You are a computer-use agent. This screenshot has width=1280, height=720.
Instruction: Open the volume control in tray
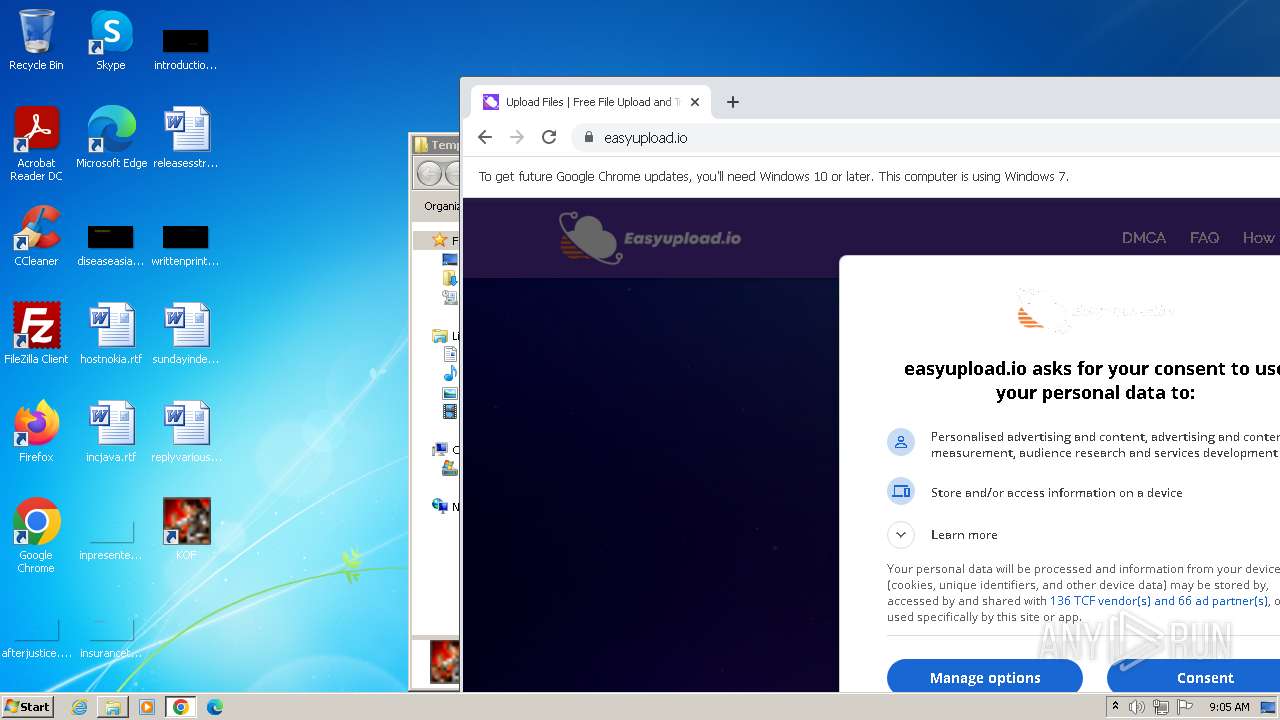pos(1137,707)
